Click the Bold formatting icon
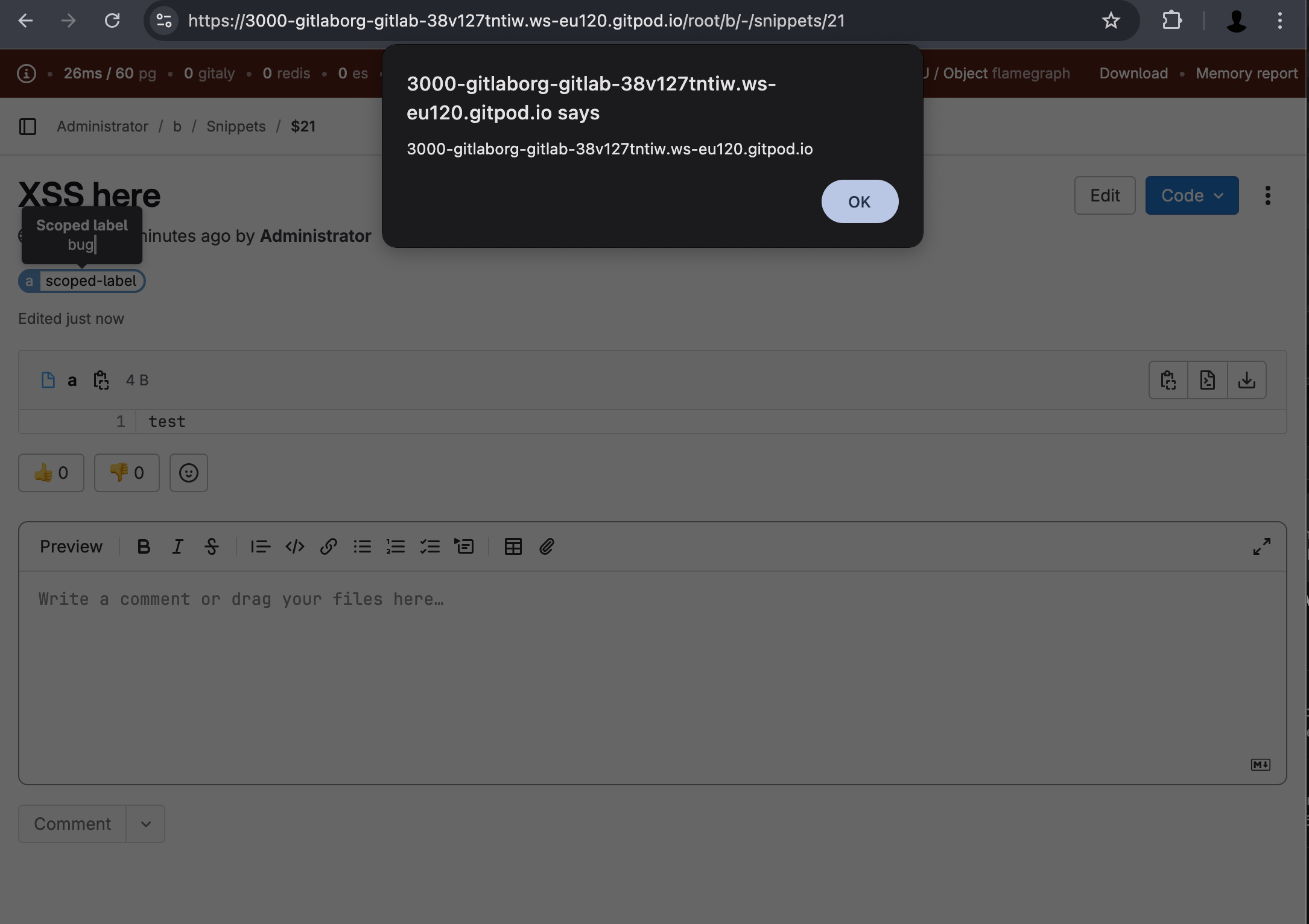This screenshot has height=924, width=1309. (x=144, y=546)
